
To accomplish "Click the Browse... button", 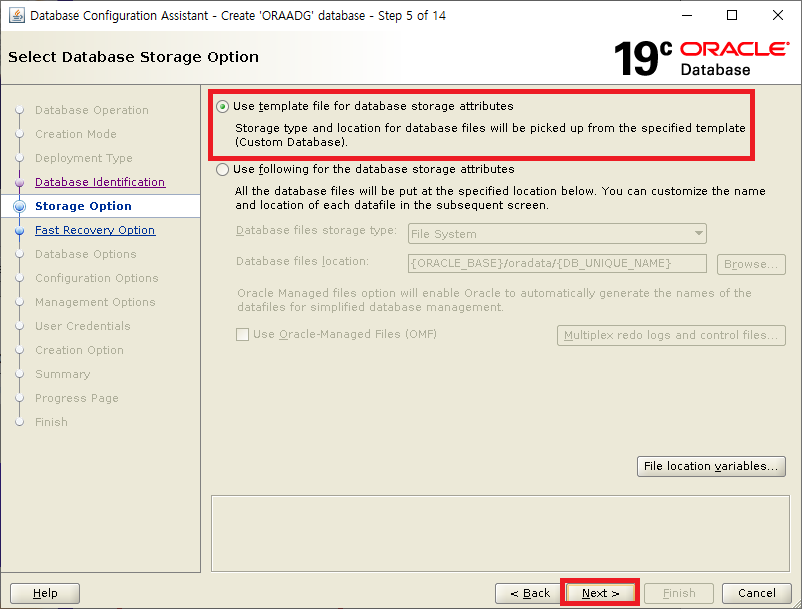I will click(x=751, y=264).
